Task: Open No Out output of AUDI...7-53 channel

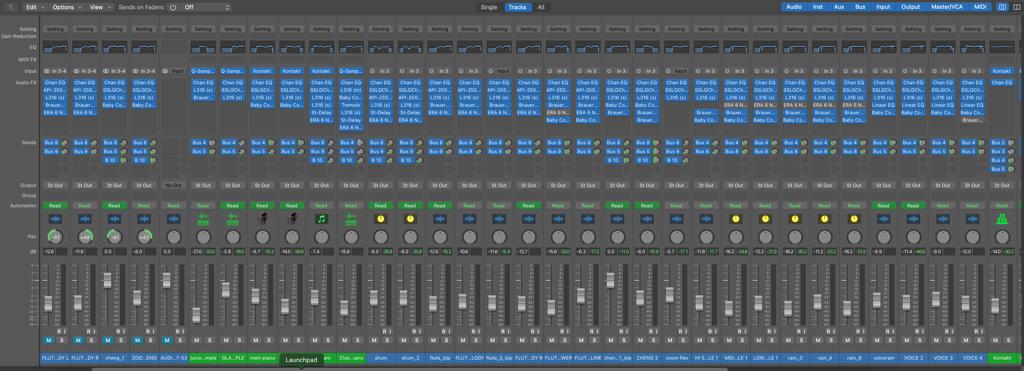Action: (x=173, y=186)
